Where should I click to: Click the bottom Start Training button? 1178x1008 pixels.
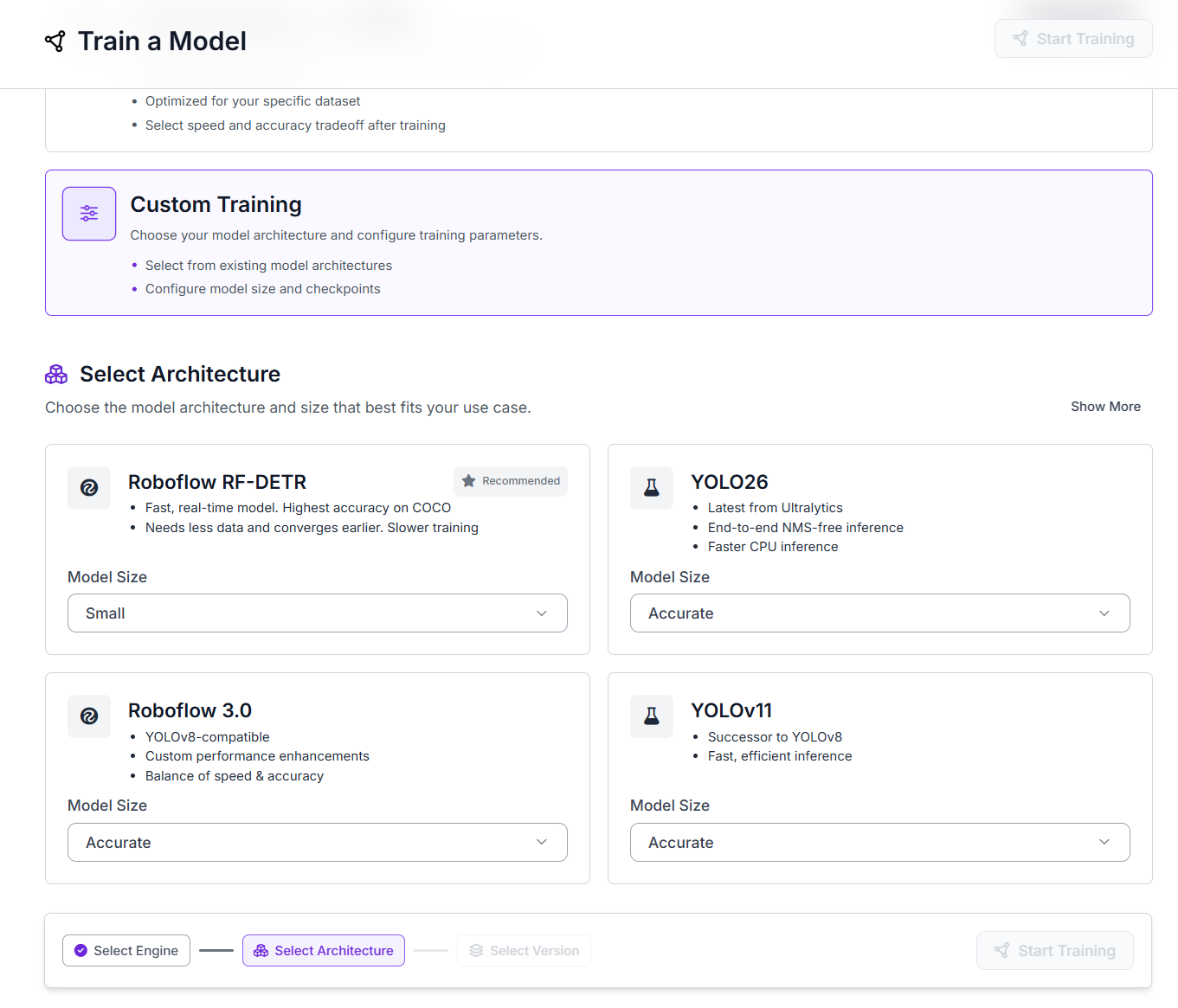(x=1055, y=951)
